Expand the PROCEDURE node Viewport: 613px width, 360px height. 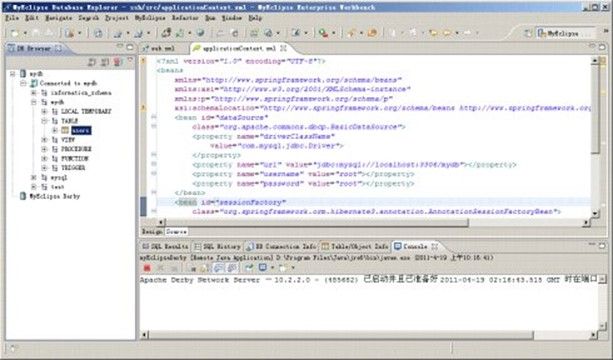tap(44, 149)
